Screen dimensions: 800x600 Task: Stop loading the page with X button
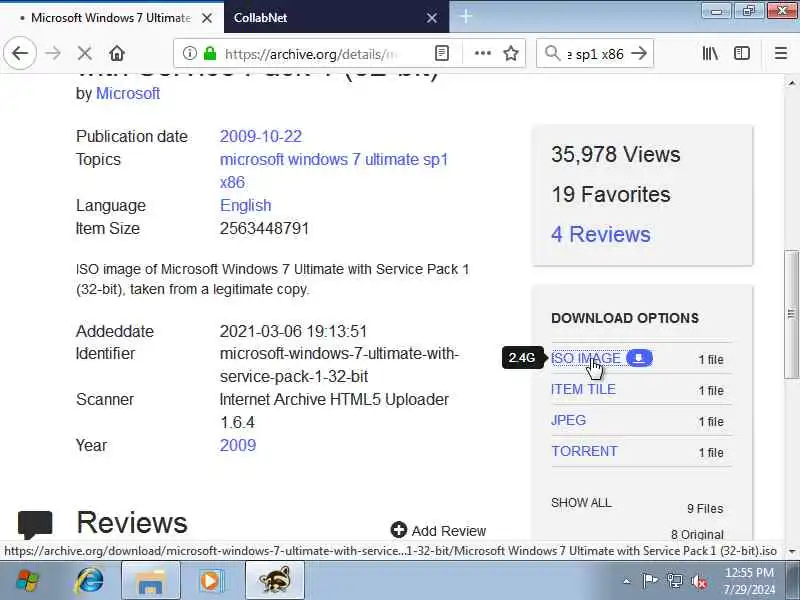click(85, 53)
